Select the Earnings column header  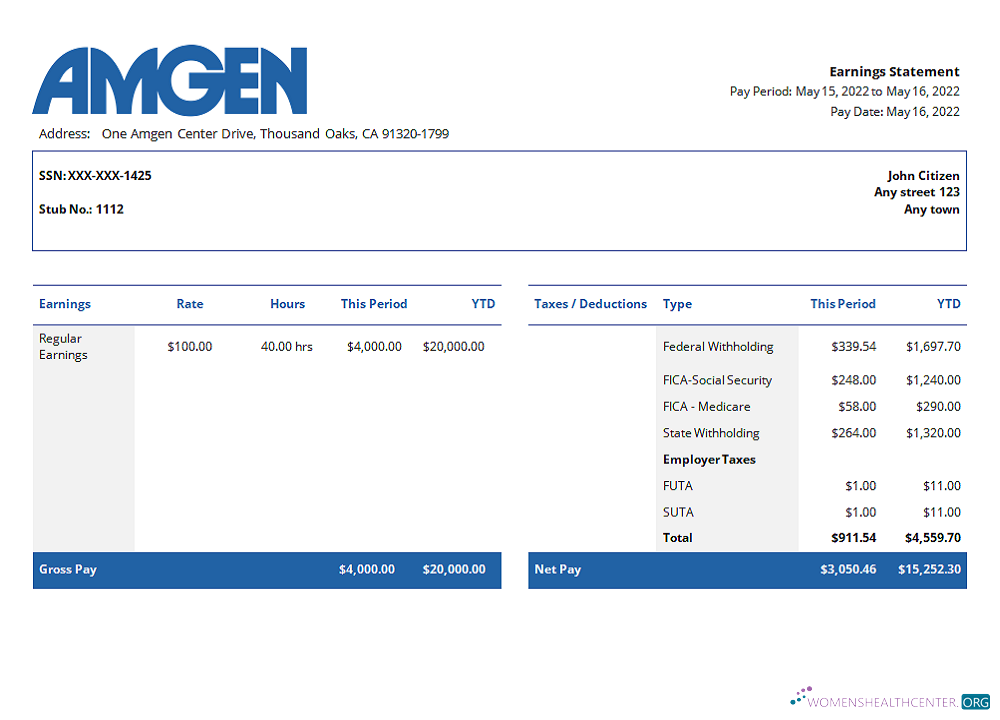click(64, 303)
